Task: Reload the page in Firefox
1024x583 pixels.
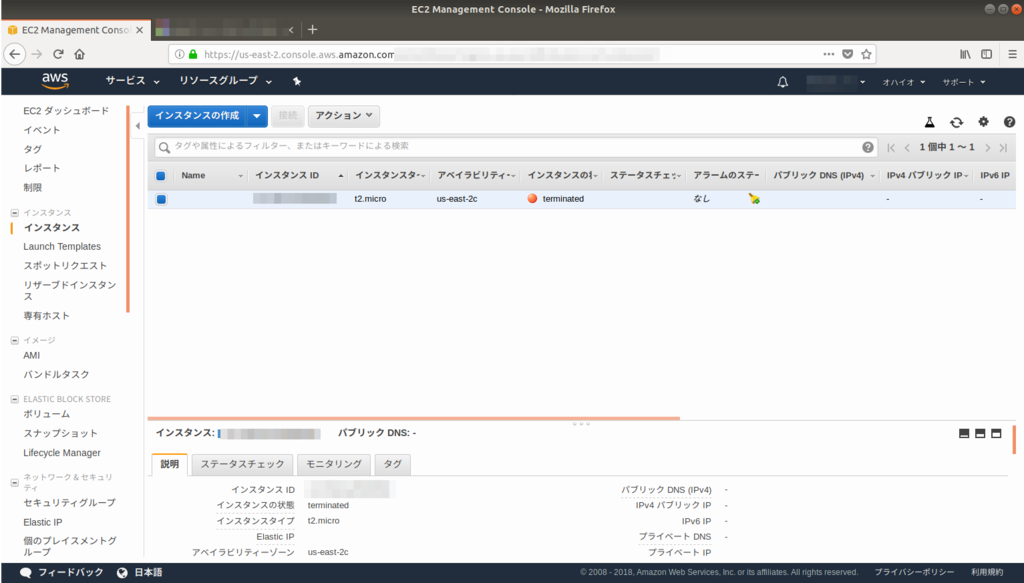Action: pyautogui.click(x=58, y=54)
